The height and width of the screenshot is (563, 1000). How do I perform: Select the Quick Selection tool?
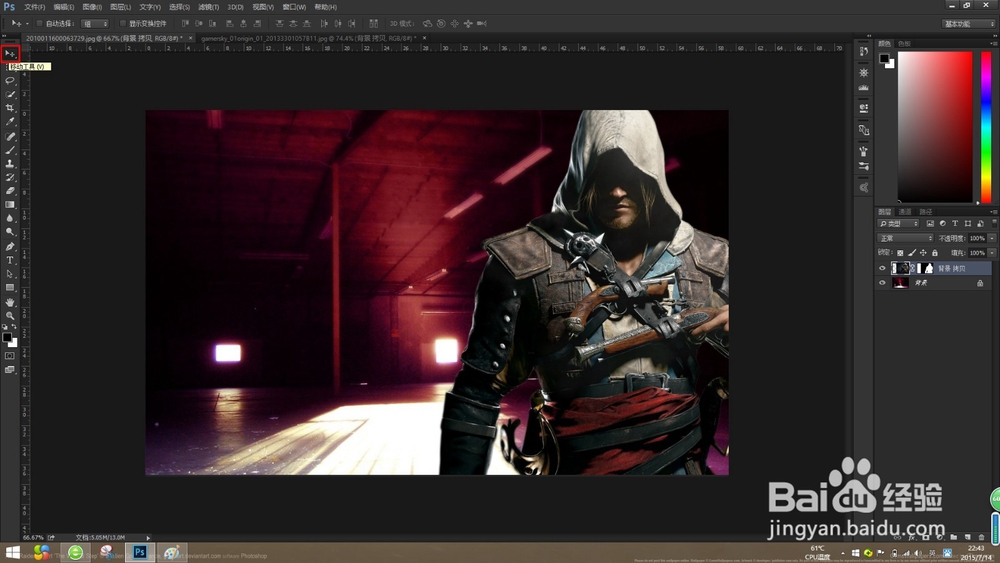pos(10,94)
